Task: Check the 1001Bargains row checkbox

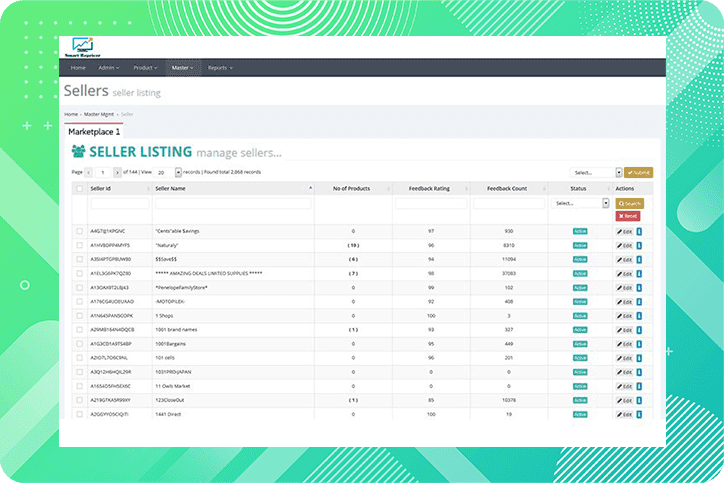Action: (x=79, y=344)
